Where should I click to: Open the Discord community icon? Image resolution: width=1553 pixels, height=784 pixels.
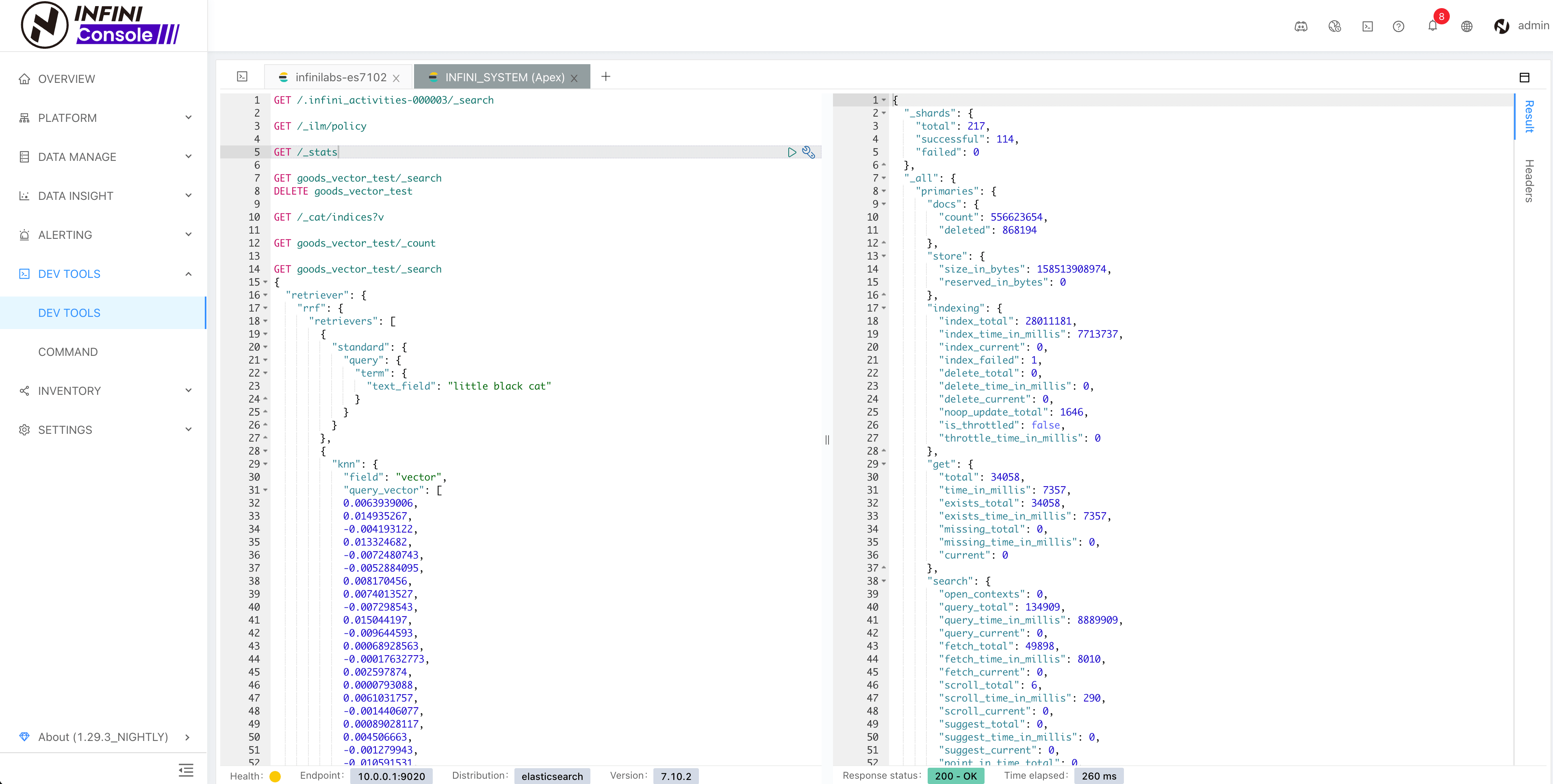click(x=1300, y=26)
